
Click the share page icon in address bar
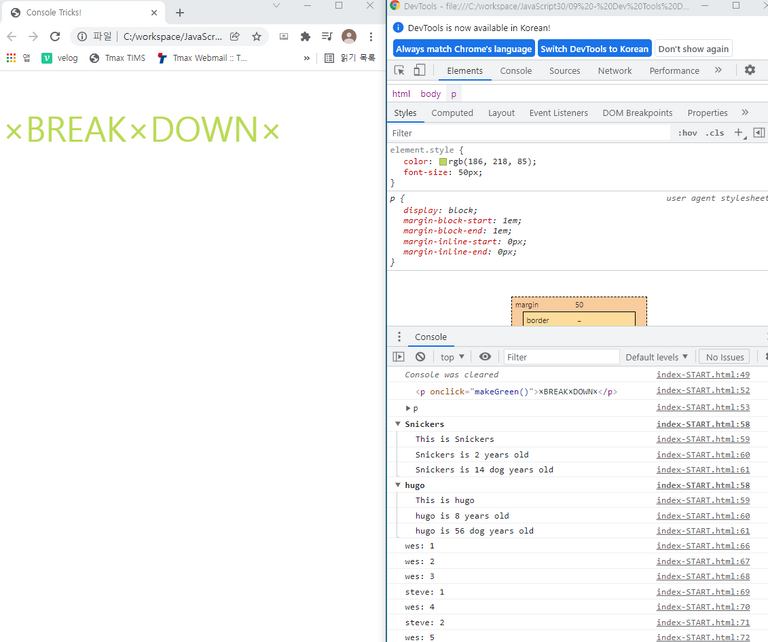pyautogui.click(x=235, y=36)
